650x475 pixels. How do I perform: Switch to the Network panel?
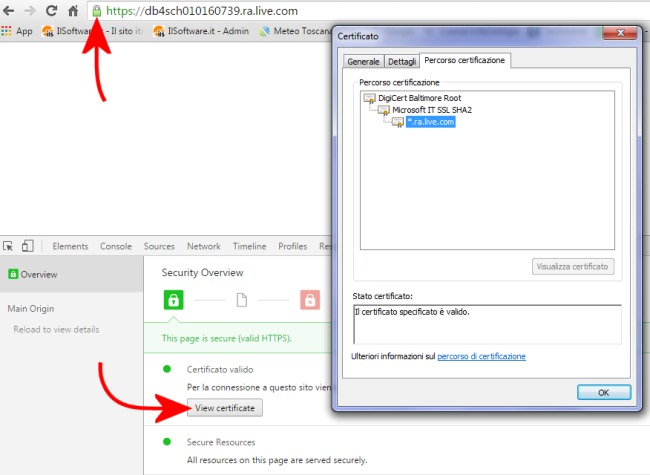[x=204, y=246]
